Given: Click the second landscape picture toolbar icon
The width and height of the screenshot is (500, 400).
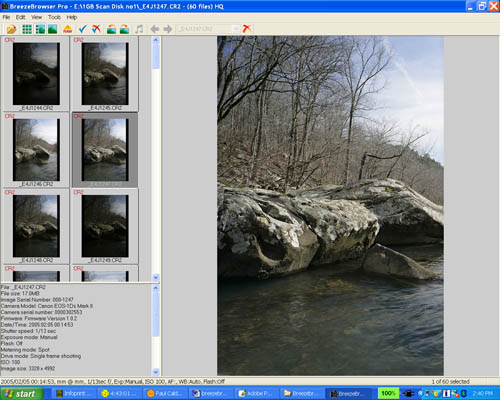Looking at the screenshot, I should [124, 29].
